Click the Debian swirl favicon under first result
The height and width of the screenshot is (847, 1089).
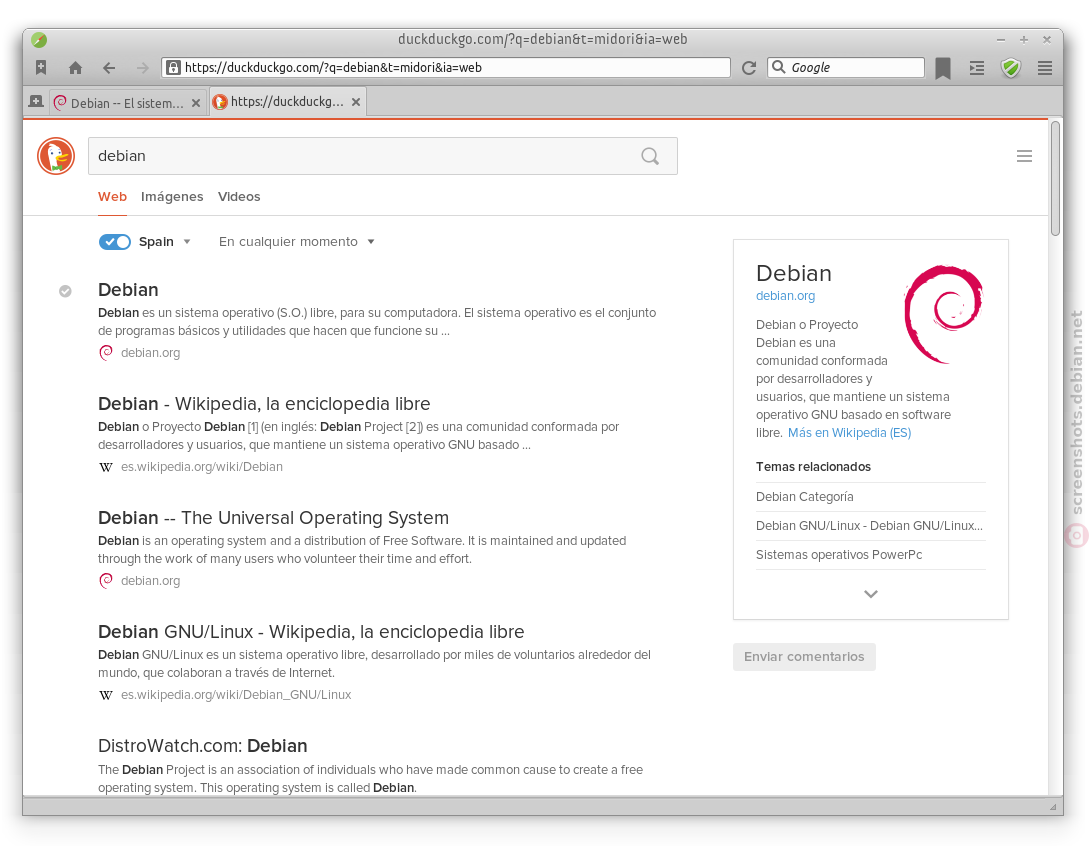(106, 353)
